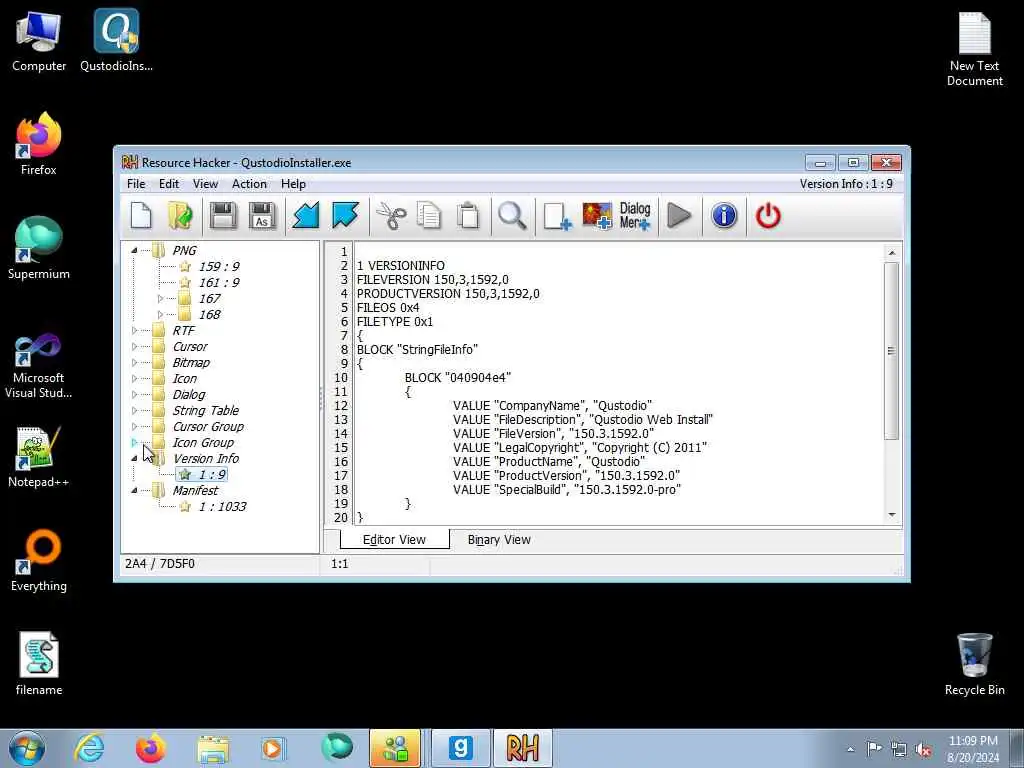Select the String Table folder

point(206,410)
